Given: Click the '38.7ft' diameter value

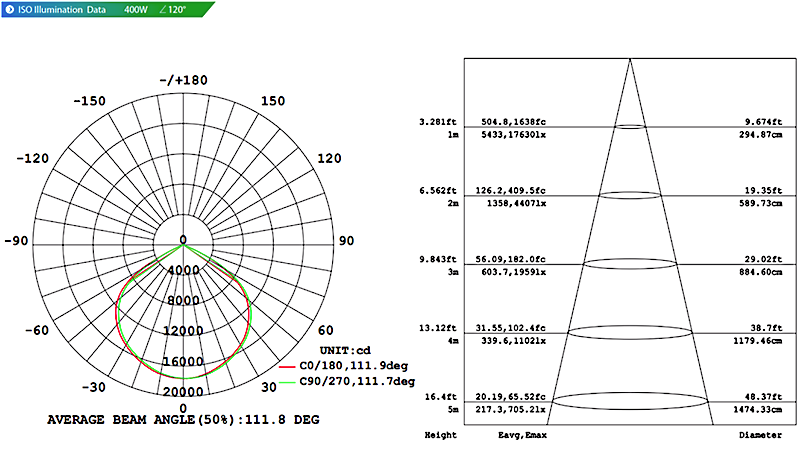Looking at the screenshot, I should click(x=766, y=328).
